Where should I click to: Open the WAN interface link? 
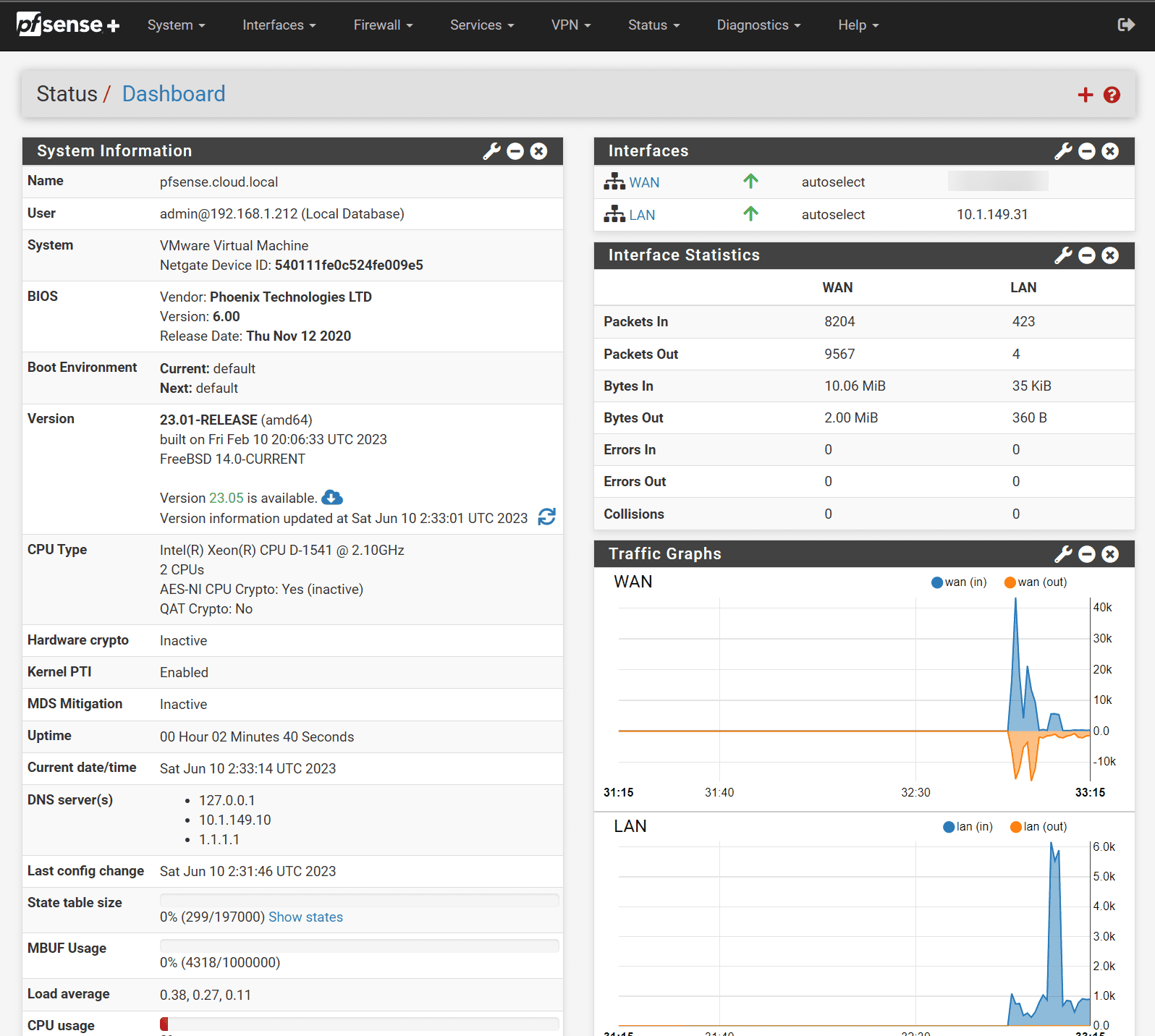tap(643, 183)
